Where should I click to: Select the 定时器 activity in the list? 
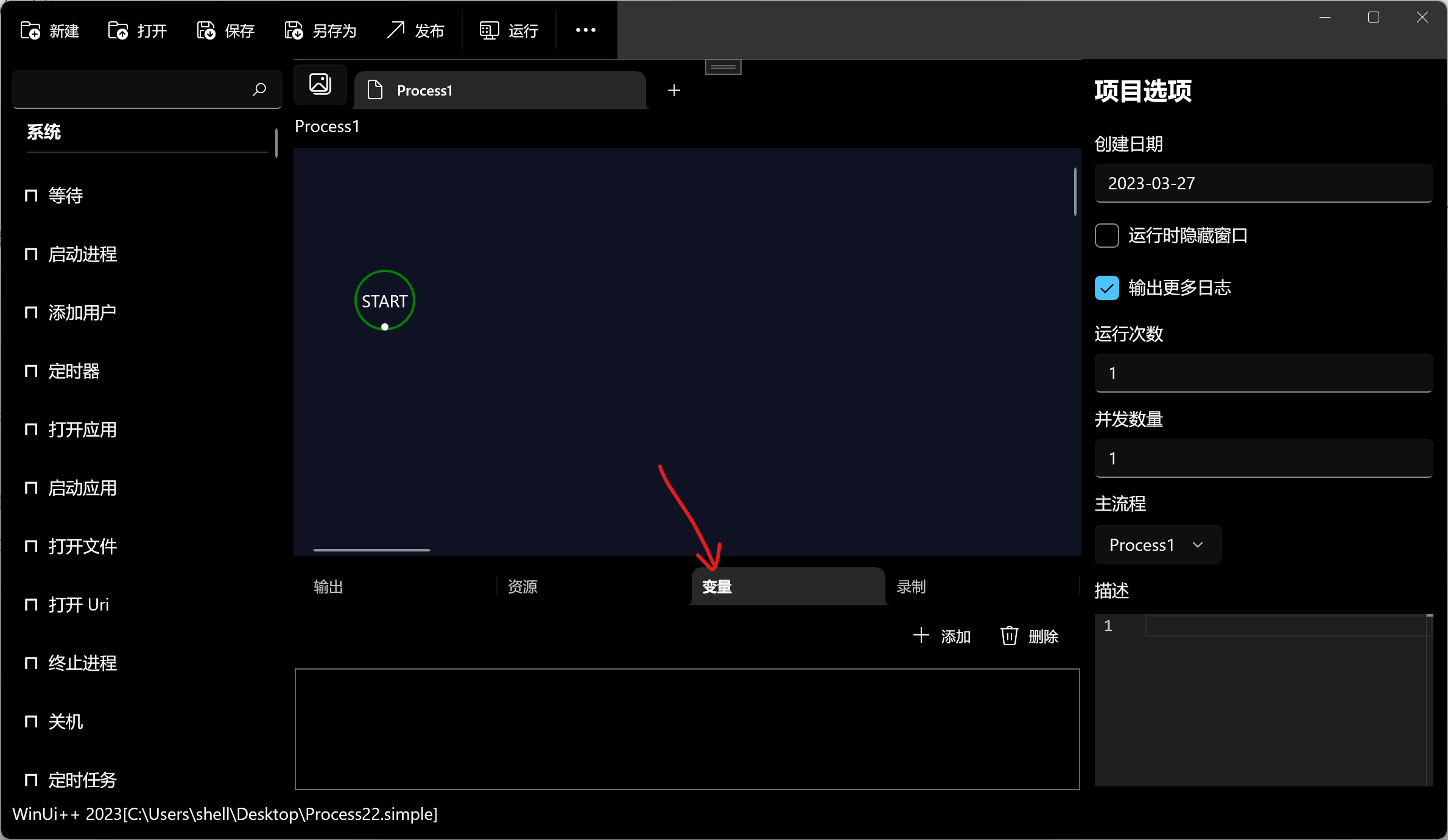[74, 371]
